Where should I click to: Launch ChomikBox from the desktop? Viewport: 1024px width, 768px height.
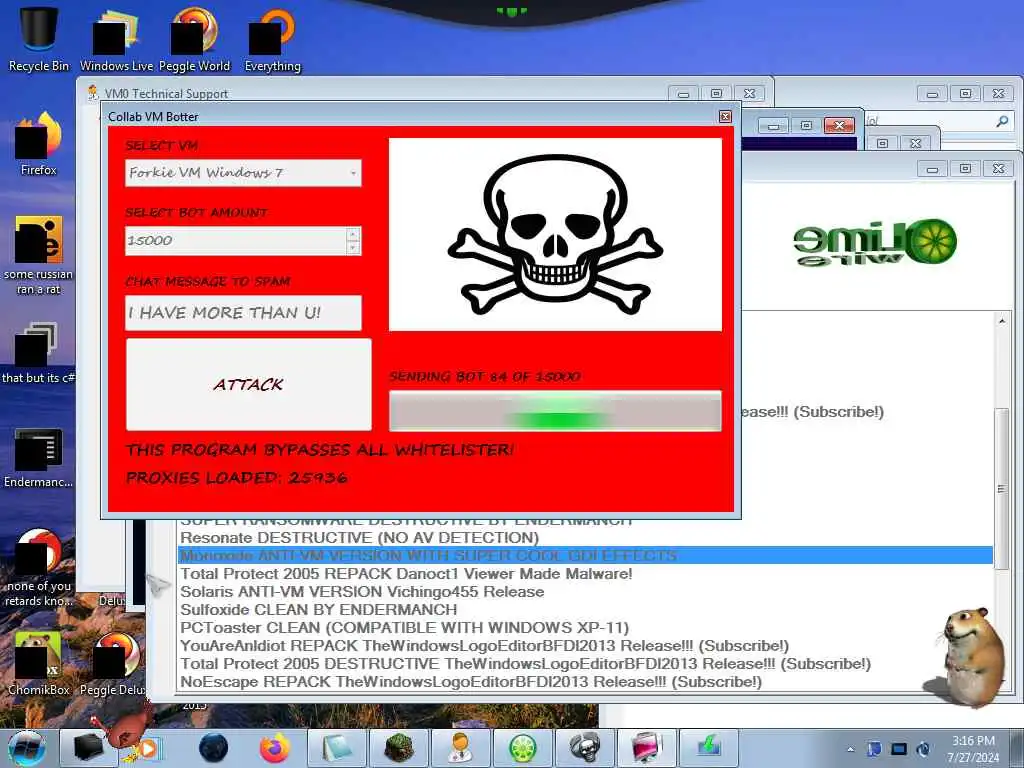38,663
